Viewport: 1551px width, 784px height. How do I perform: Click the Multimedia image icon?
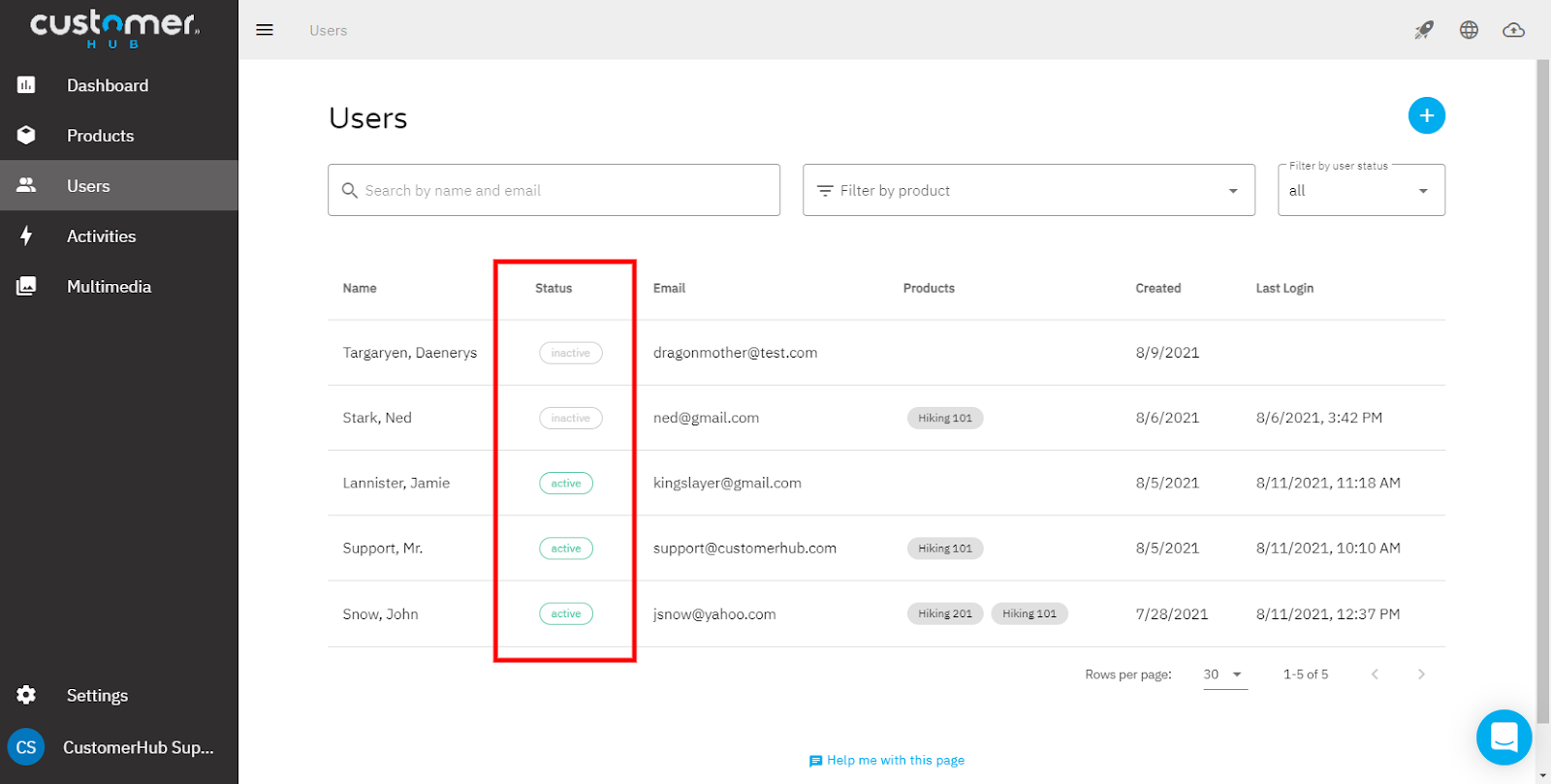26,286
